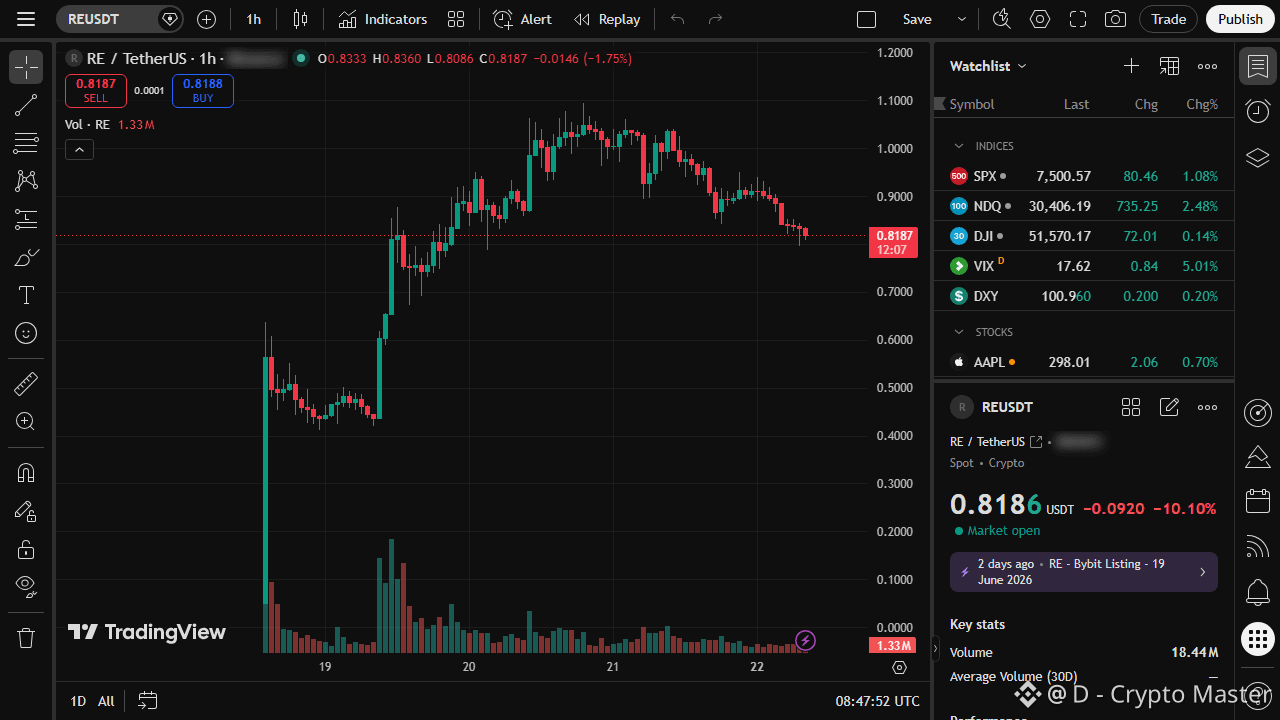Open price scale settings gear
Image resolution: width=1280 pixels, height=720 pixels.
(x=899, y=667)
